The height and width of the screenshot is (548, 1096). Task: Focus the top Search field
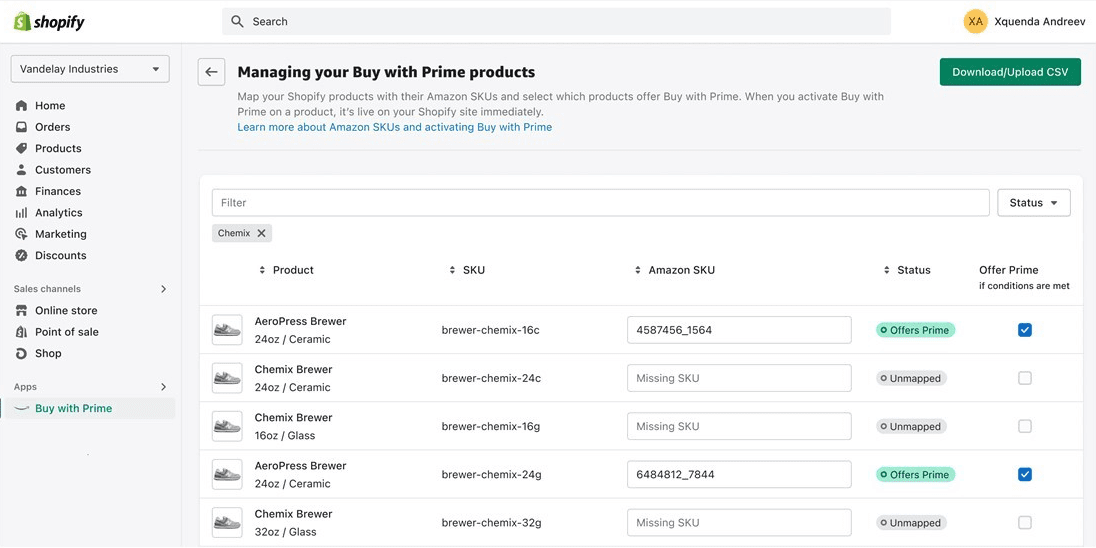click(x=556, y=22)
